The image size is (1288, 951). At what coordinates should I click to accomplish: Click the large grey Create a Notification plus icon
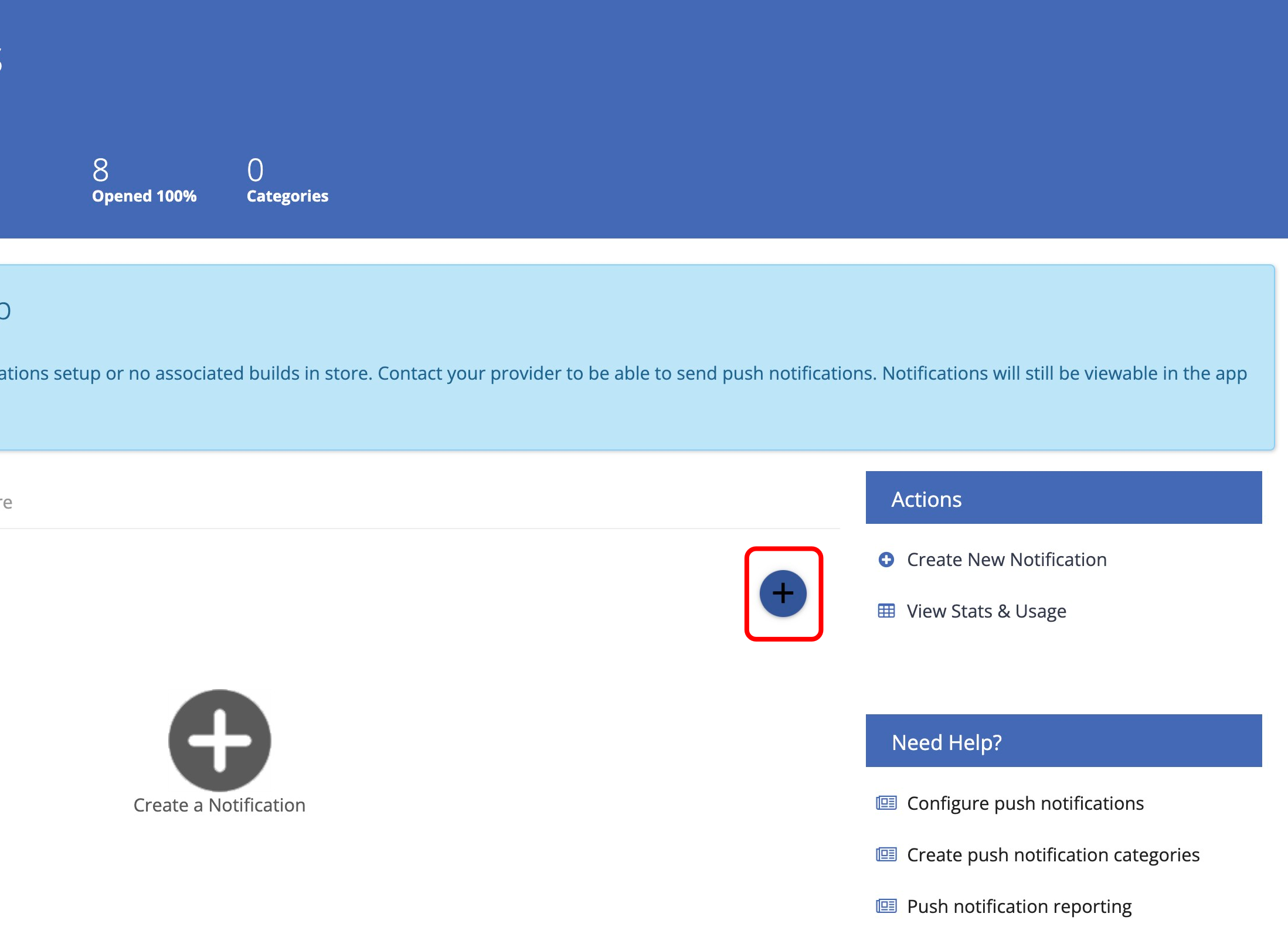tap(220, 740)
